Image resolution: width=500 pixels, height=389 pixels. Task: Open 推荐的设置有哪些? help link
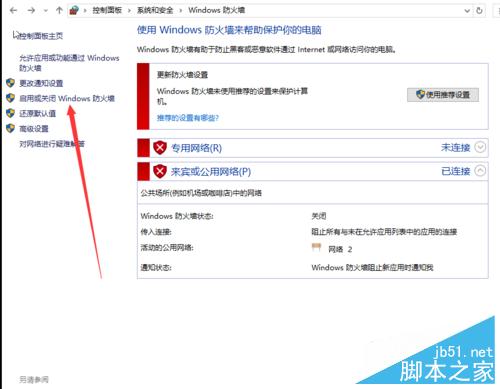[188, 118]
